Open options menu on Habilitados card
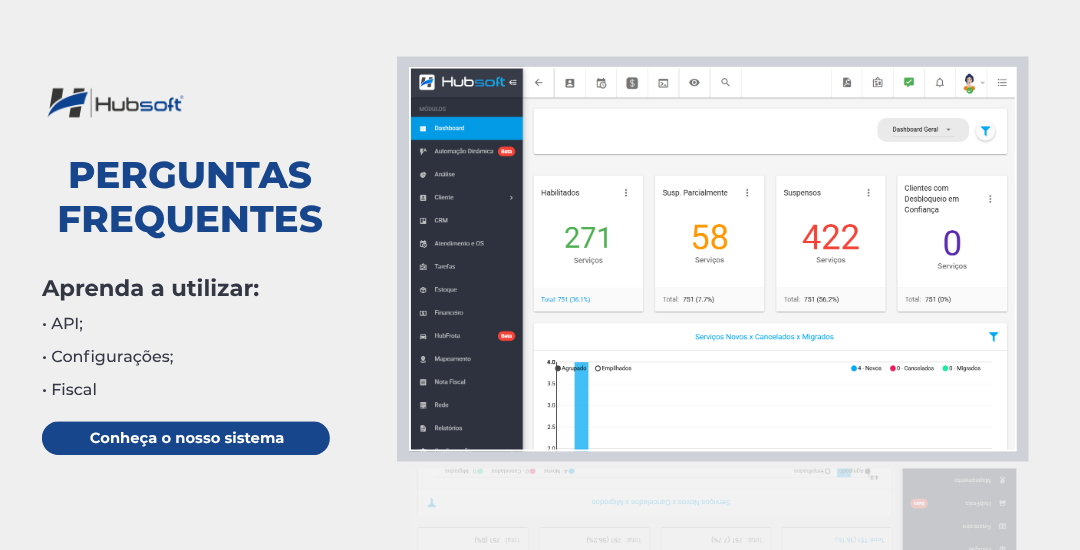This screenshot has height=550, width=1080. pyautogui.click(x=626, y=193)
